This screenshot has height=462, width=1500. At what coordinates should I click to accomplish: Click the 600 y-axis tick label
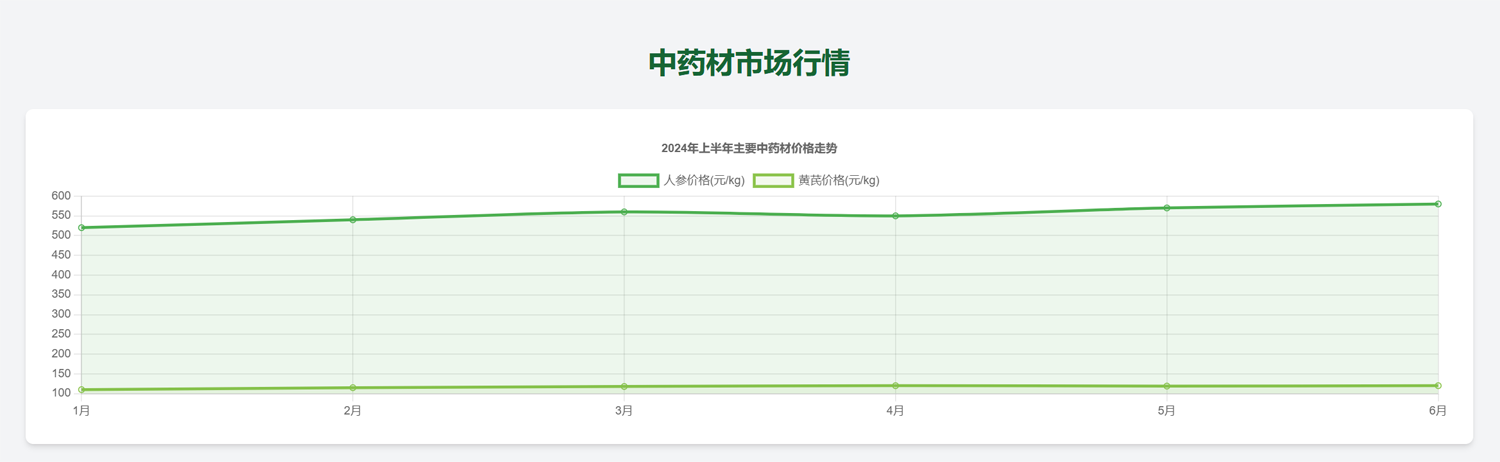click(61, 196)
